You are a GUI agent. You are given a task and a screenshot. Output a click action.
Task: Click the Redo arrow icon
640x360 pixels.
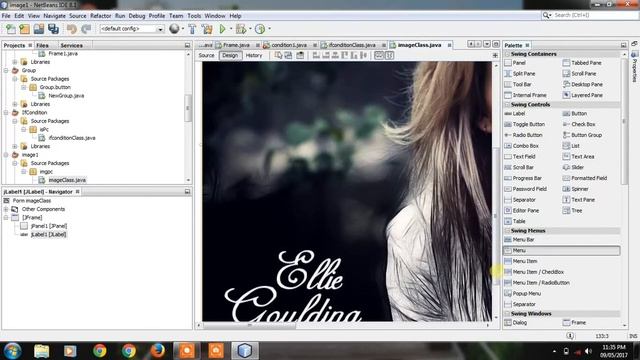click(86, 29)
